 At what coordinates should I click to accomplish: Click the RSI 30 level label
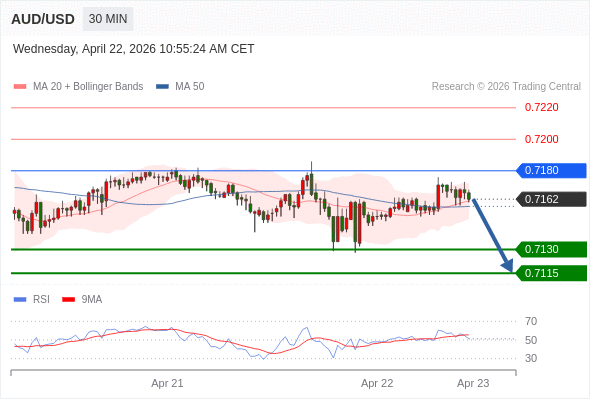pos(531,358)
